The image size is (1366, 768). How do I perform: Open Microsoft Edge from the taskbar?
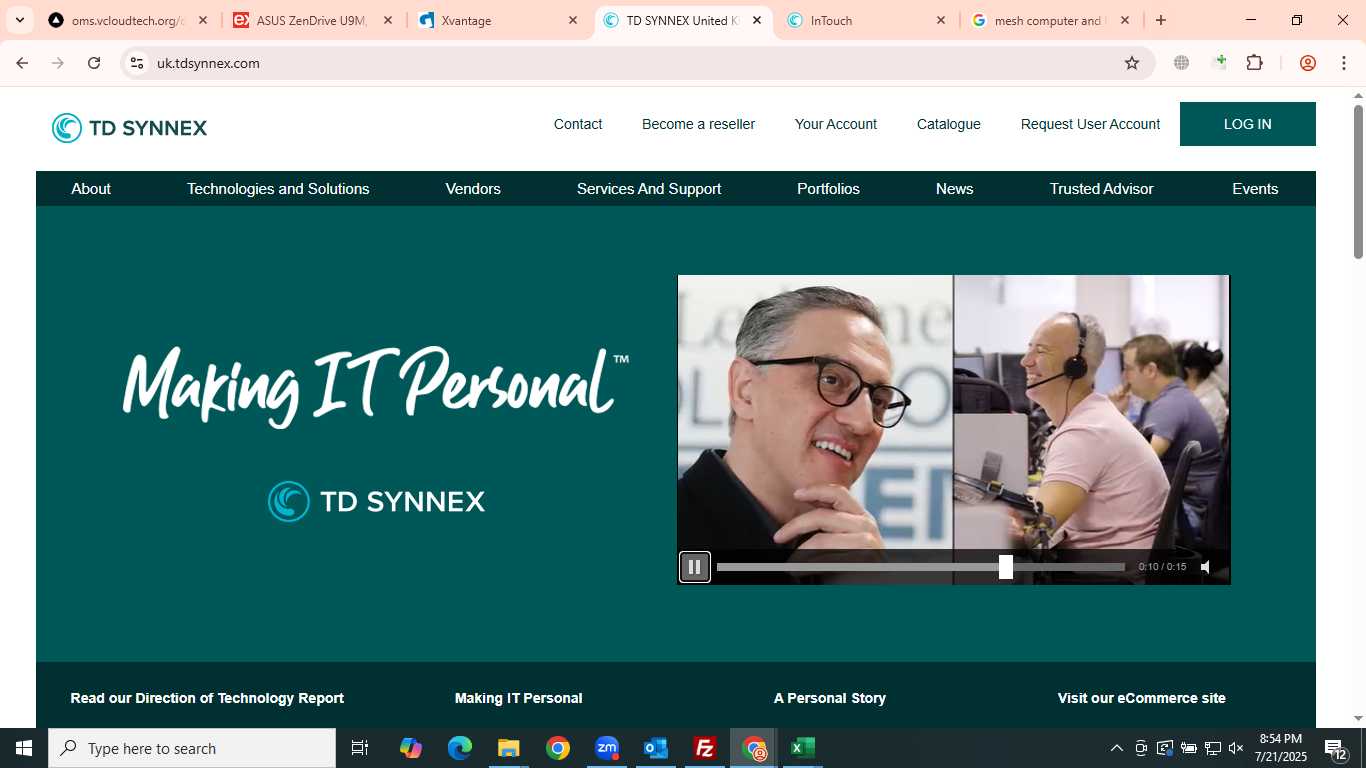460,748
